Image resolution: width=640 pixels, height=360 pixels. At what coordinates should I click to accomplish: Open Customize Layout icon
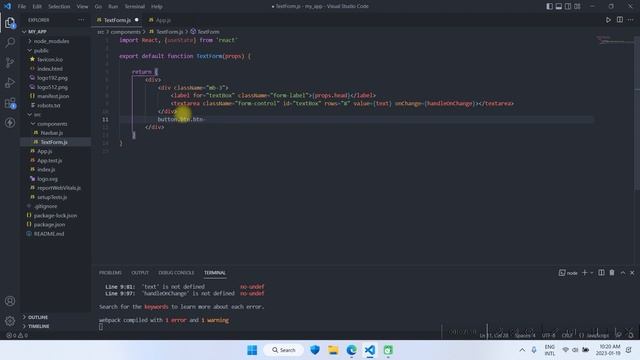point(577,6)
